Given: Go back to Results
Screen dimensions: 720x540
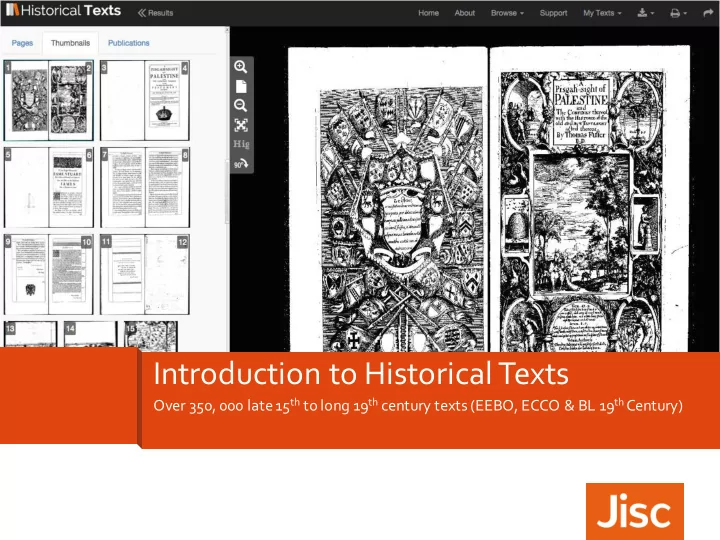Looking at the screenshot, I should 156,13.
